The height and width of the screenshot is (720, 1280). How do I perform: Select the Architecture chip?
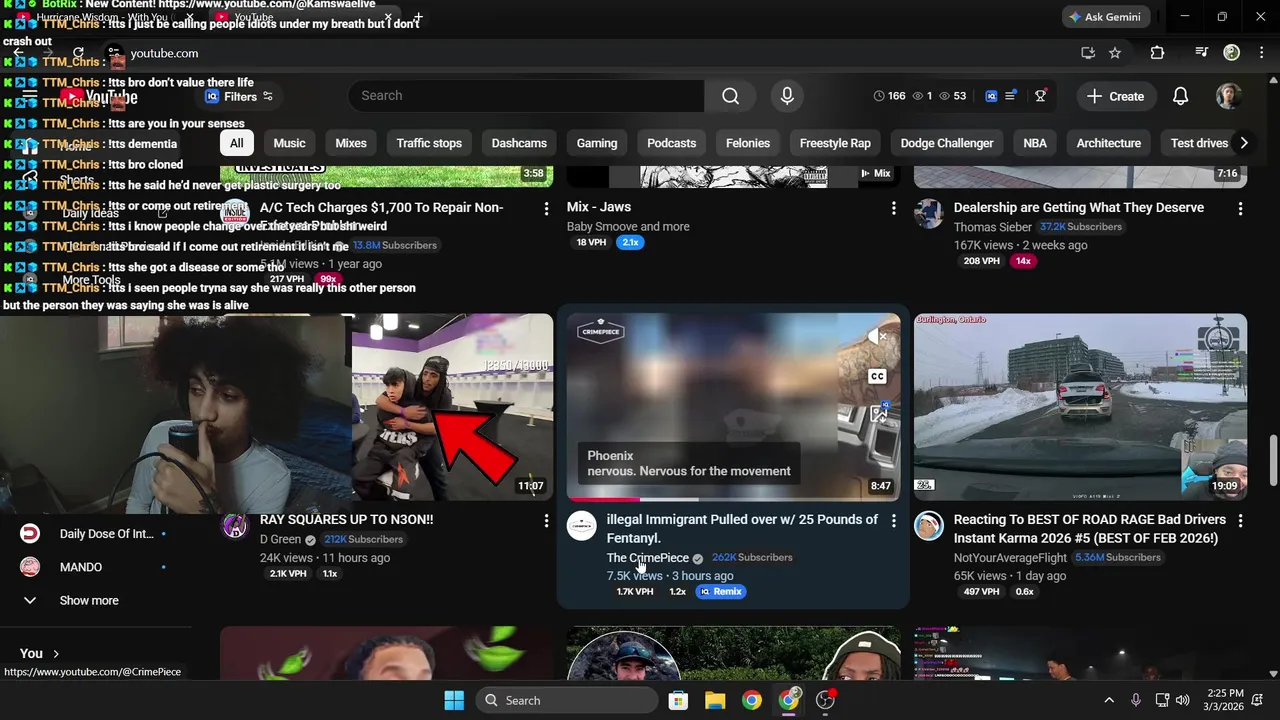pyautogui.click(x=1108, y=143)
